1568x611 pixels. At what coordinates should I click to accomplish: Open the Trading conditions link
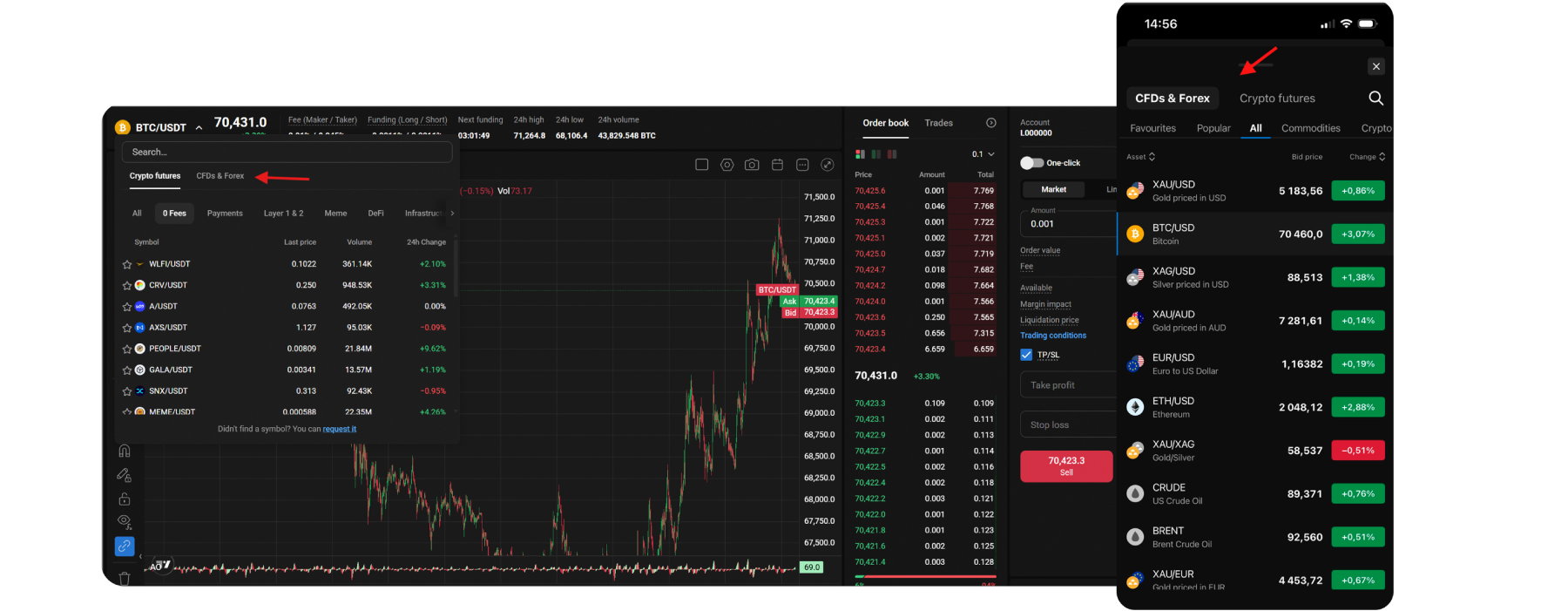pyautogui.click(x=1053, y=336)
